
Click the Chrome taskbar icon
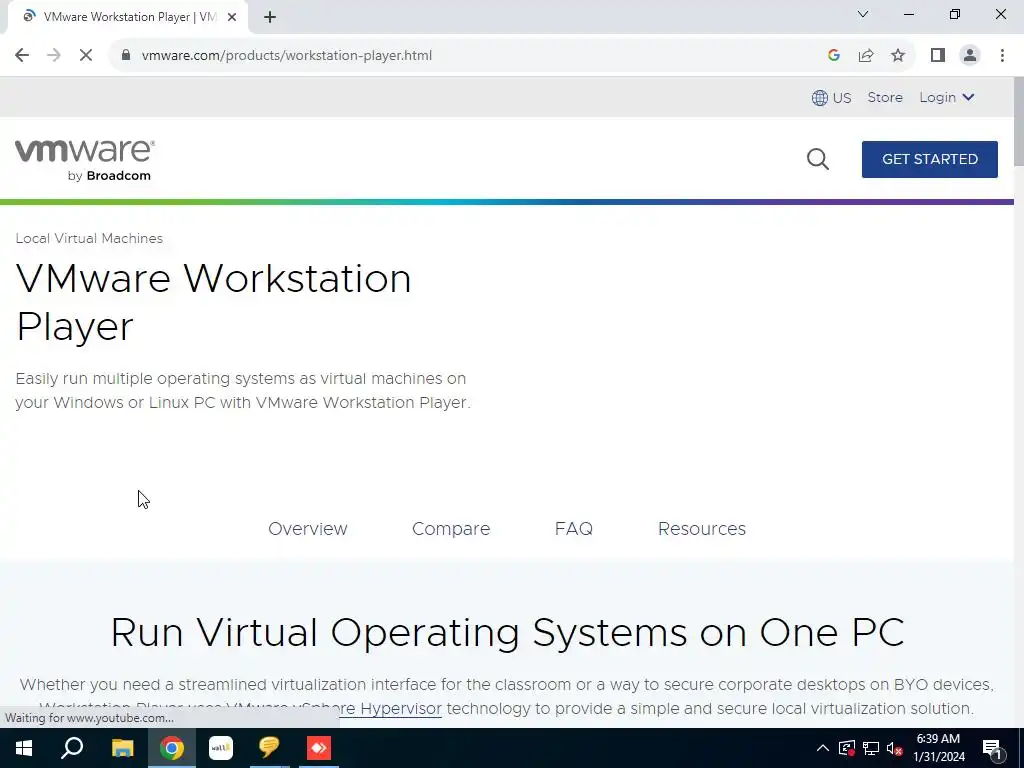[172, 748]
